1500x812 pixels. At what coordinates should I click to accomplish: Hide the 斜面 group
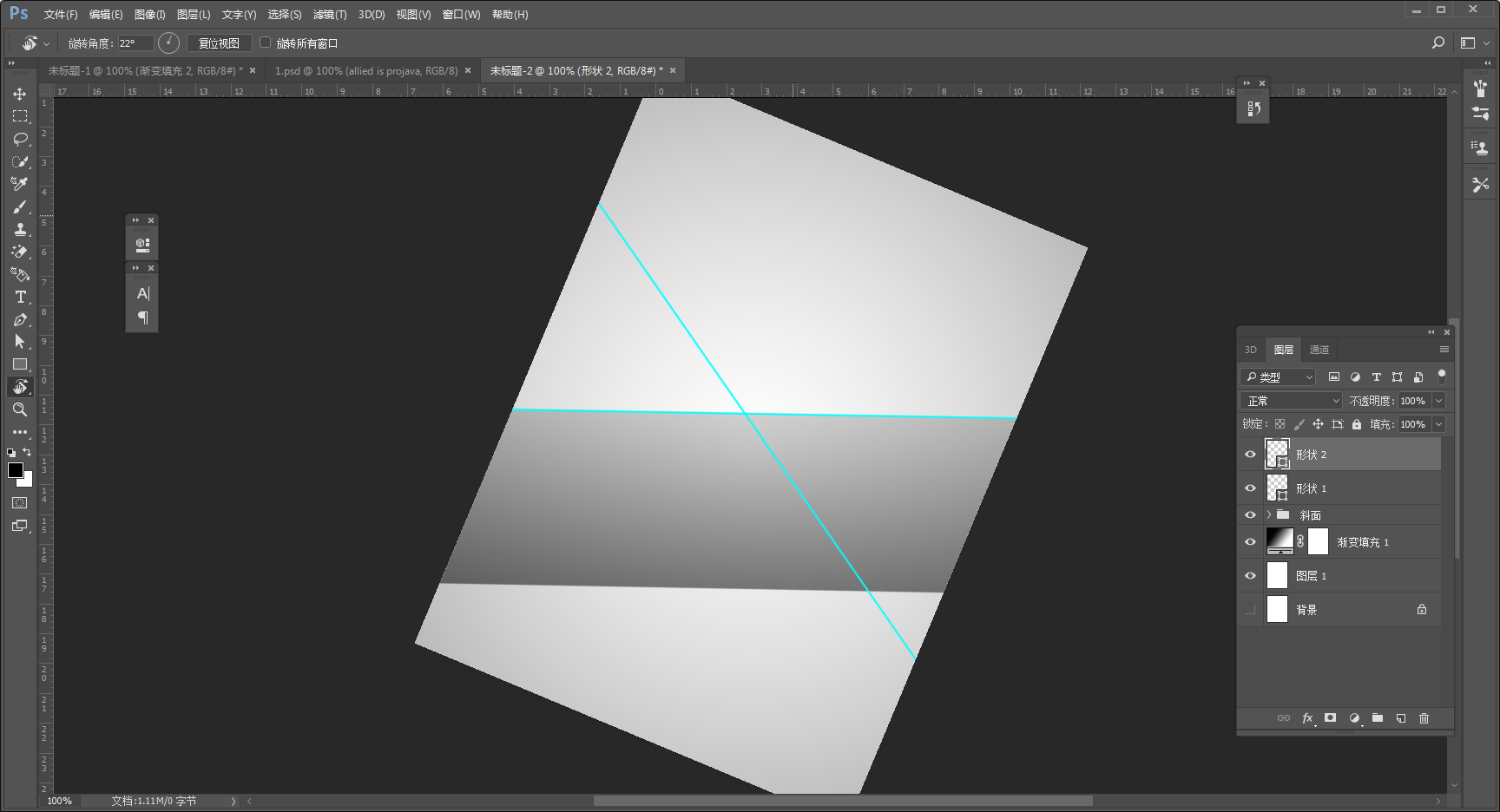(1250, 515)
